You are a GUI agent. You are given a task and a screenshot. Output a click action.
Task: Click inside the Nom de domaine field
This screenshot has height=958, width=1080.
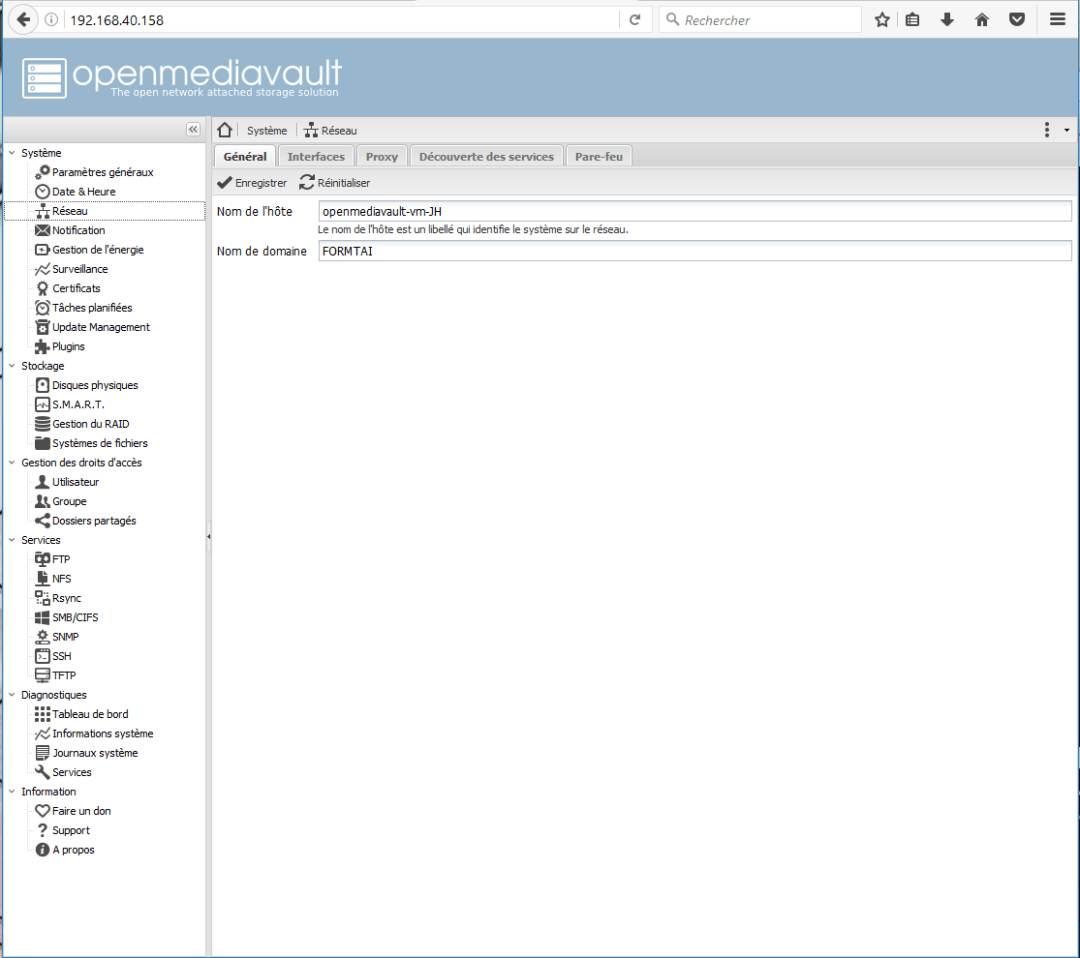[x=600, y=251]
